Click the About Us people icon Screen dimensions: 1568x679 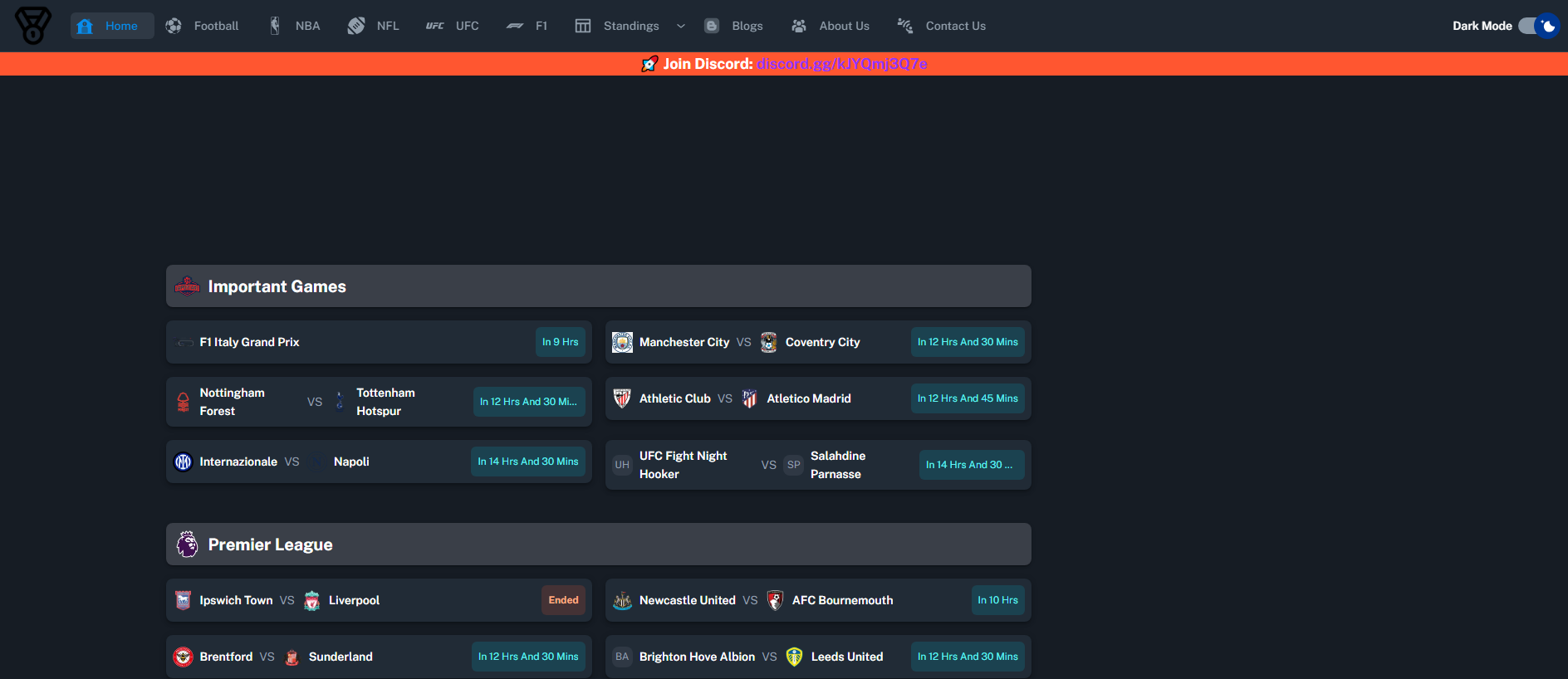click(x=799, y=26)
